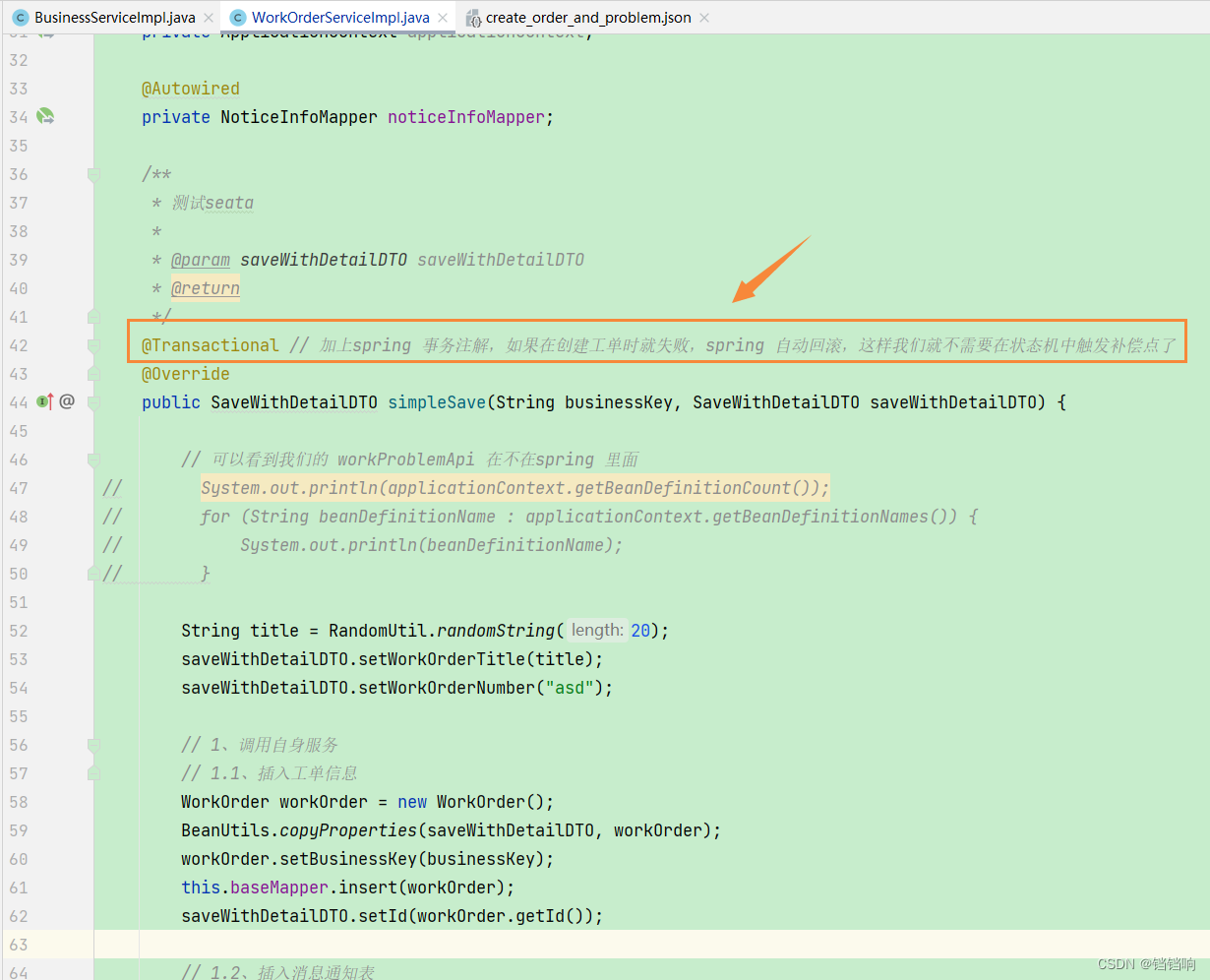Click the fold end marker on line 50
1210x980 pixels.
coord(93,574)
